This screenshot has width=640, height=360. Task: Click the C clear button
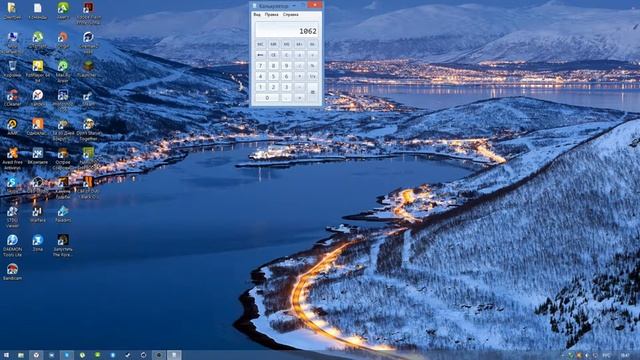[287, 55]
